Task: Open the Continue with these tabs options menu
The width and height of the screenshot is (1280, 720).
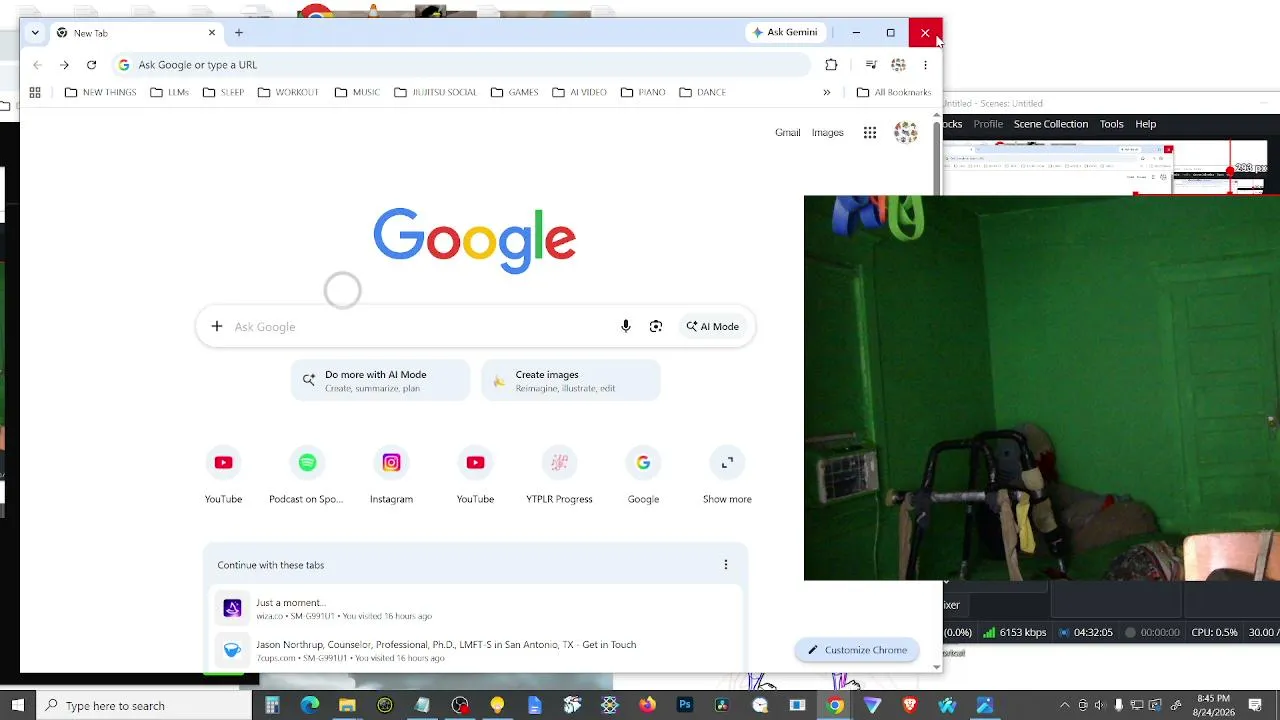Action: click(x=726, y=565)
